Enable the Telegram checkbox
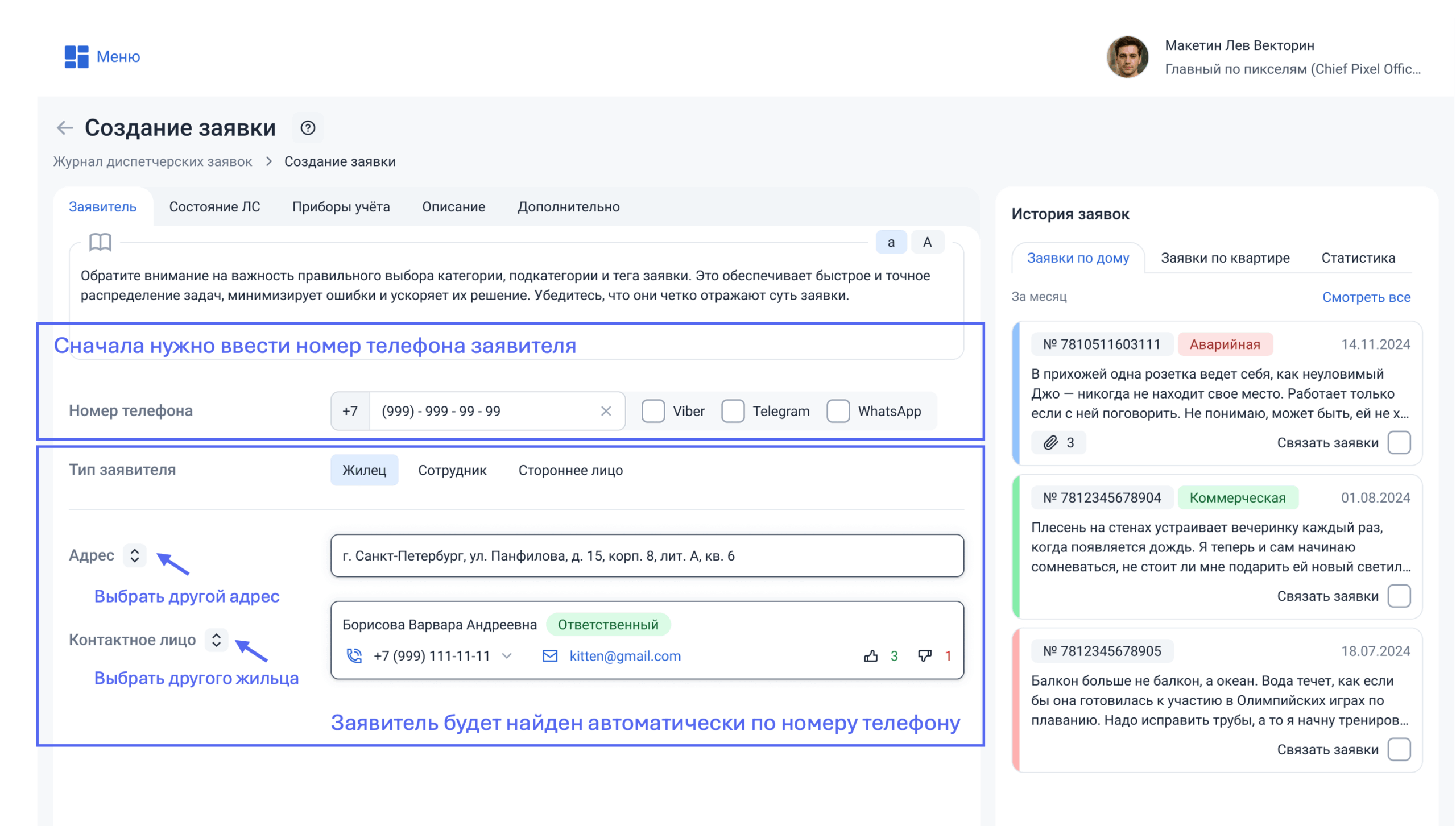This screenshot has width=1456, height=826. 733,411
